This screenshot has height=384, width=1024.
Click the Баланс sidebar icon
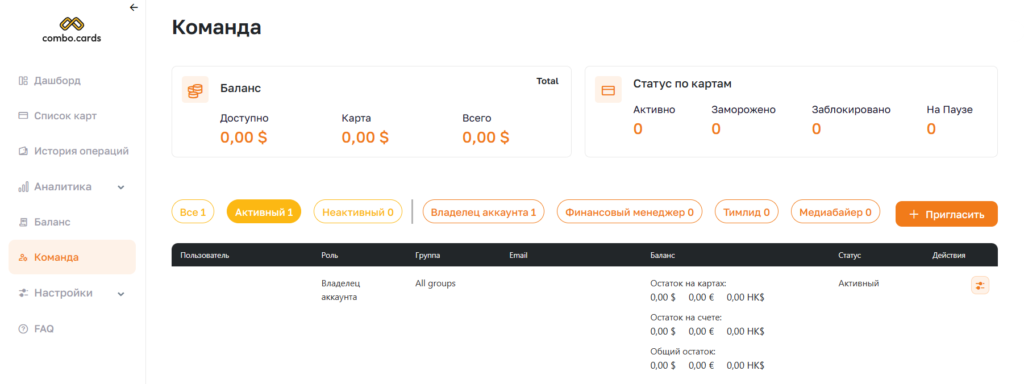(x=23, y=222)
